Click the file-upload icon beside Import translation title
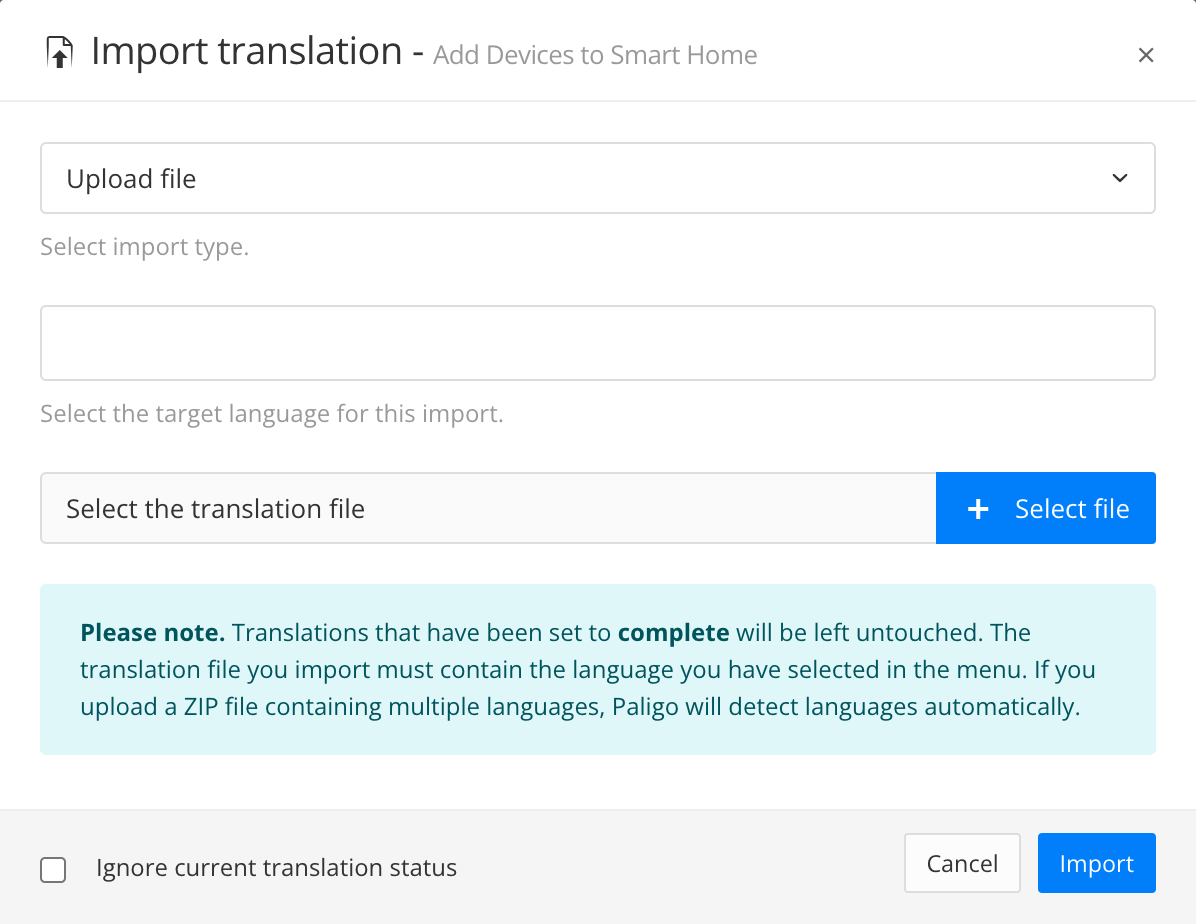 (x=58, y=51)
